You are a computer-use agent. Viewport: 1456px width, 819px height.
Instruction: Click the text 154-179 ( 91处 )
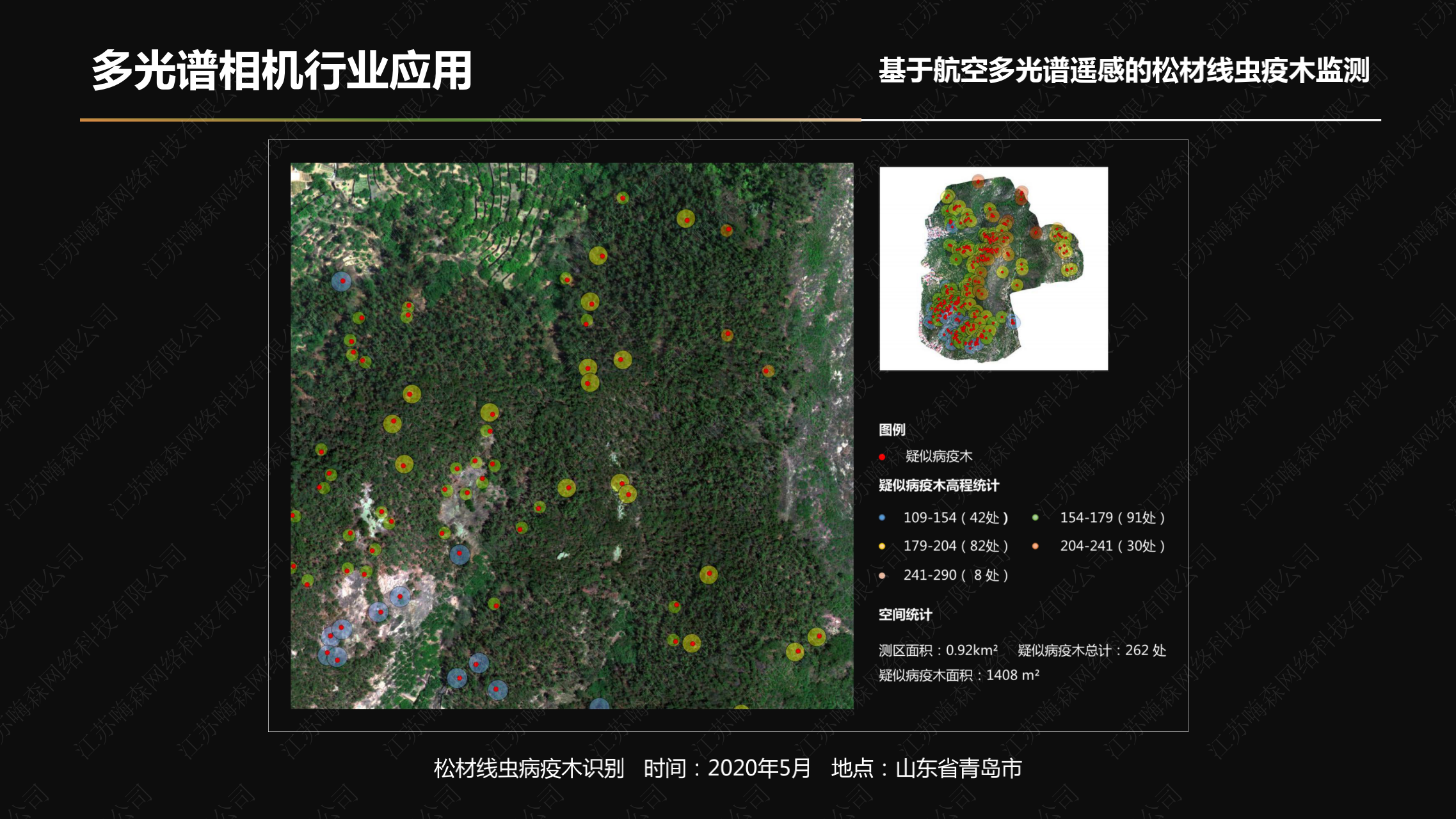click(1112, 518)
